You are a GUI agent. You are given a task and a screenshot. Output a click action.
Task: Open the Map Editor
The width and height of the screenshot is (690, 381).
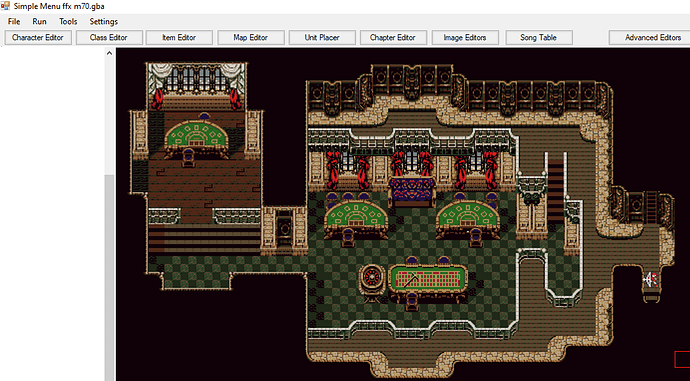click(x=250, y=38)
